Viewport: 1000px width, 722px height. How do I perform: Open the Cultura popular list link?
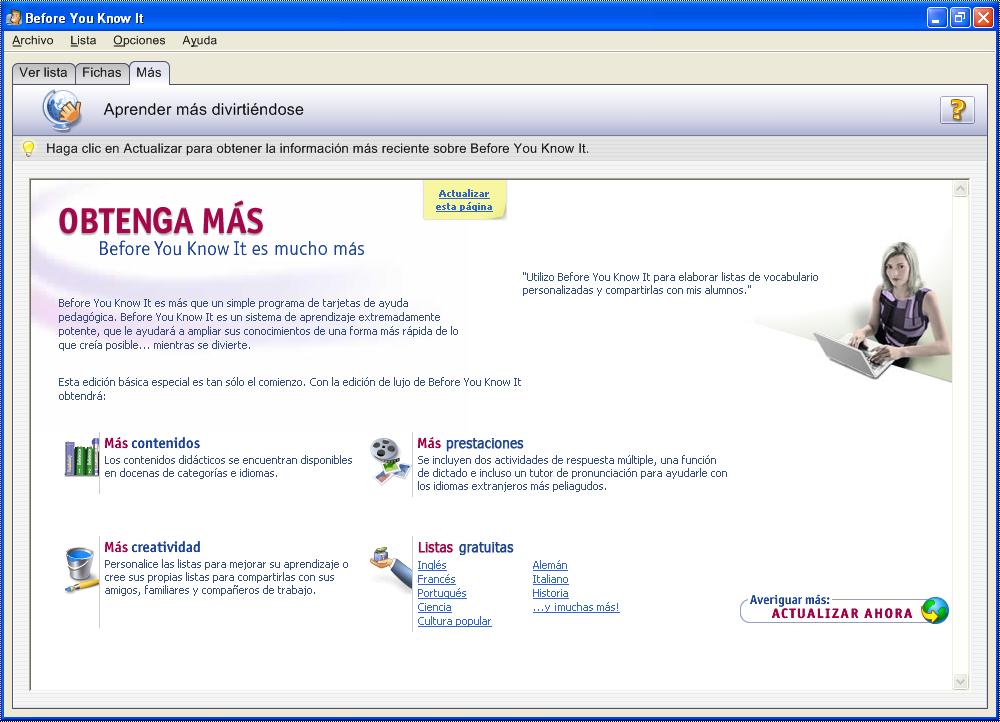[x=454, y=621]
